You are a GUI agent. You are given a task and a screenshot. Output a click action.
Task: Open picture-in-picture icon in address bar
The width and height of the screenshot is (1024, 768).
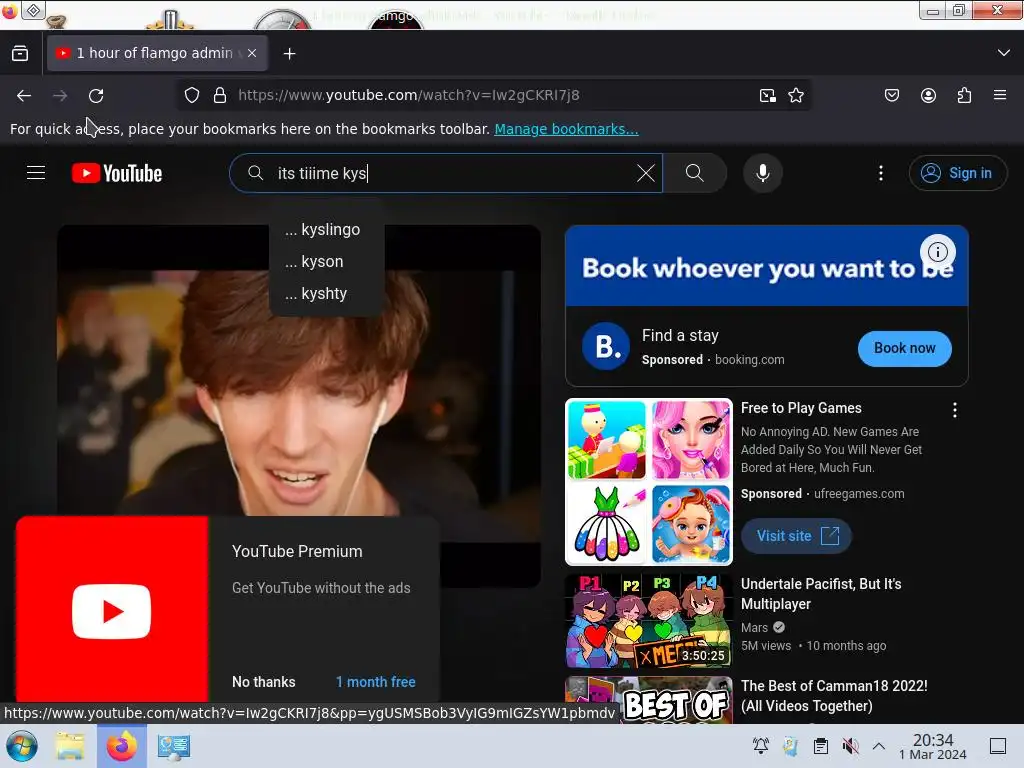point(768,95)
